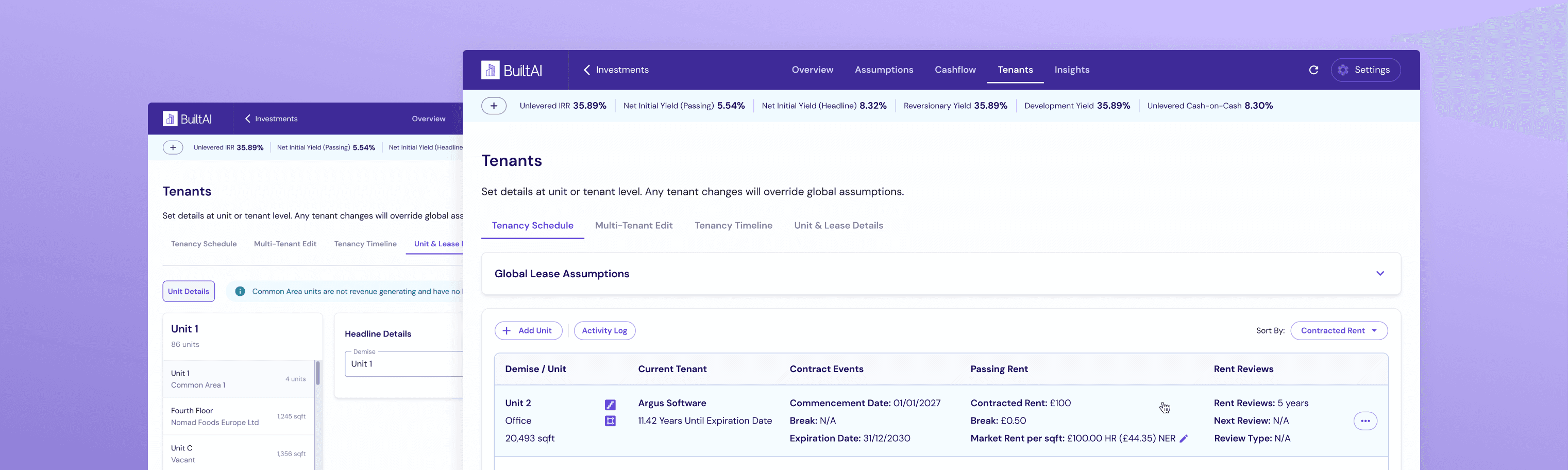1568x470 pixels.
Task: Click the Global Lease Assumptions title
Action: (561, 274)
